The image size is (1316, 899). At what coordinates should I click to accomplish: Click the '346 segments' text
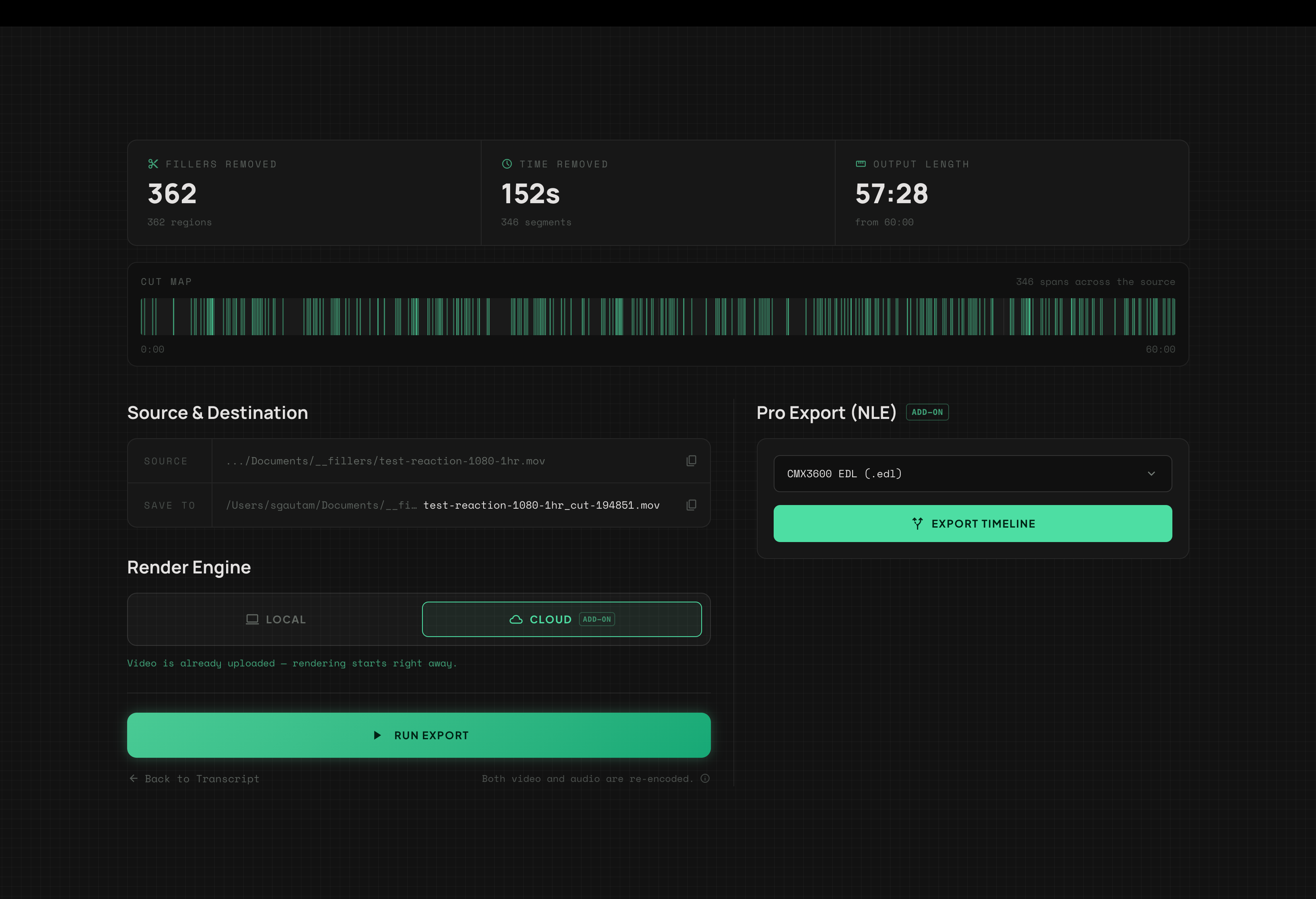(x=536, y=222)
